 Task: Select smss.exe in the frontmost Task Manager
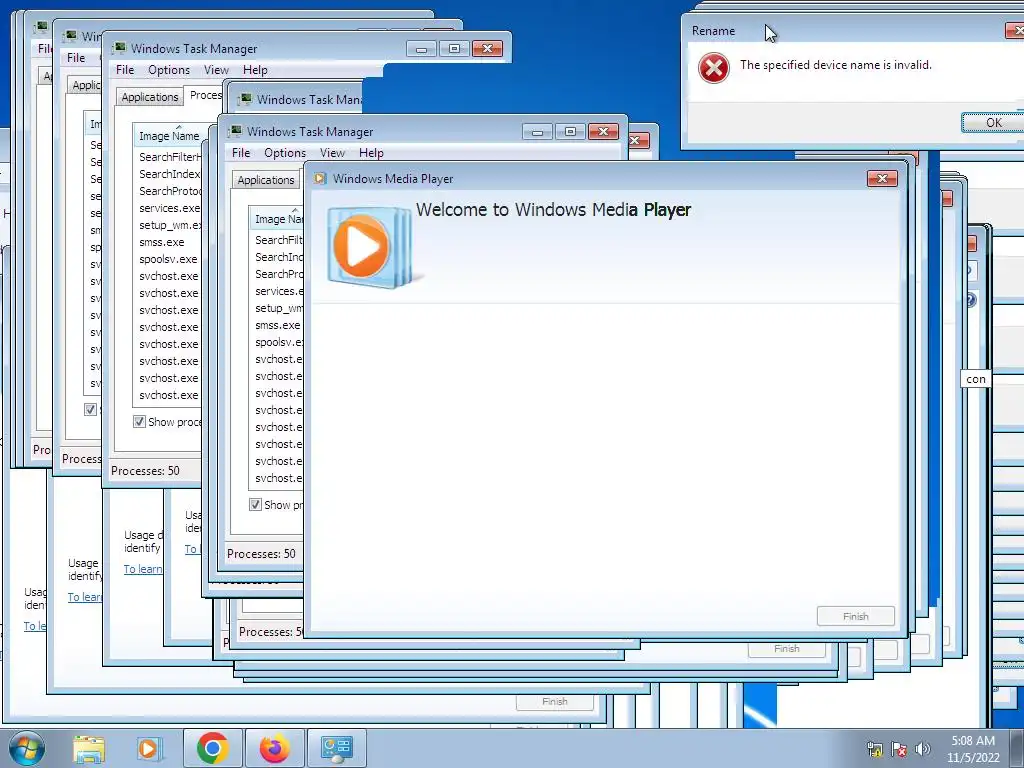[x=278, y=325]
